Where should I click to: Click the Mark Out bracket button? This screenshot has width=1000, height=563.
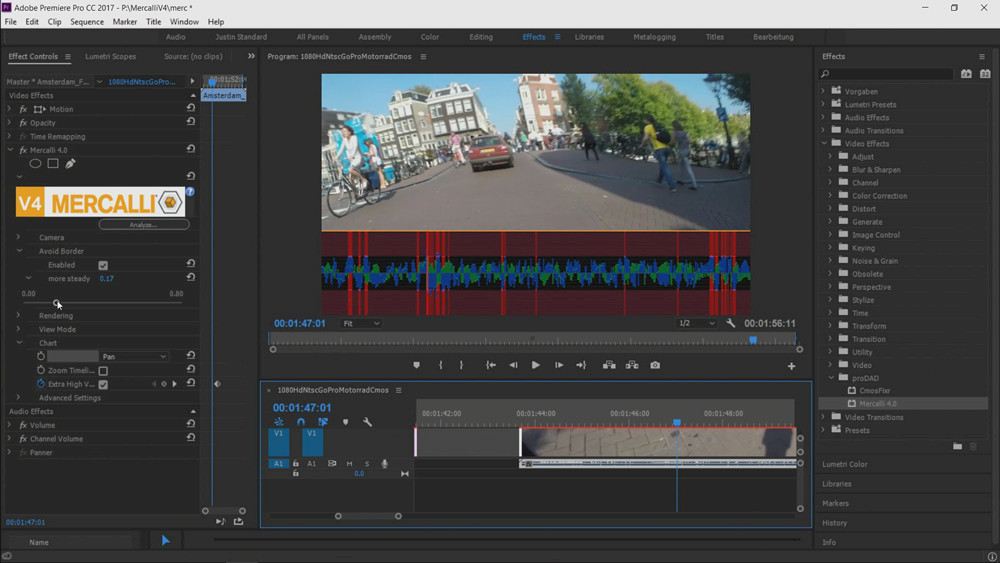click(x=461, y=365)
